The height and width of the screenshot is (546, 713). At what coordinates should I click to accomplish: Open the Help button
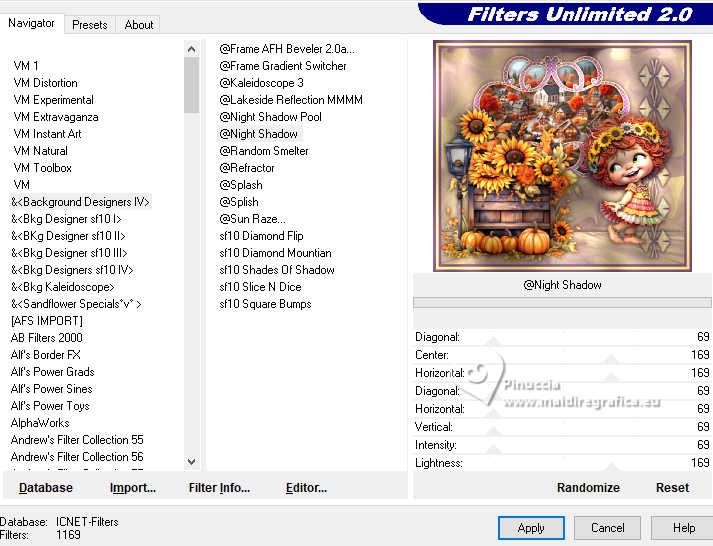[683, 528]
